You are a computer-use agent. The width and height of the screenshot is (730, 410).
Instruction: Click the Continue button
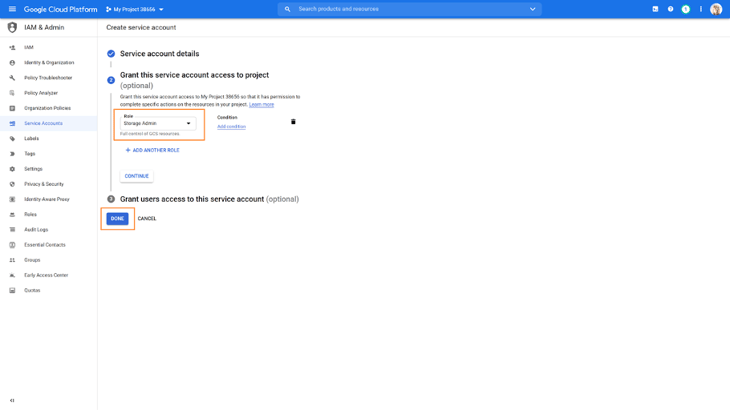click(x=136, y=176)
